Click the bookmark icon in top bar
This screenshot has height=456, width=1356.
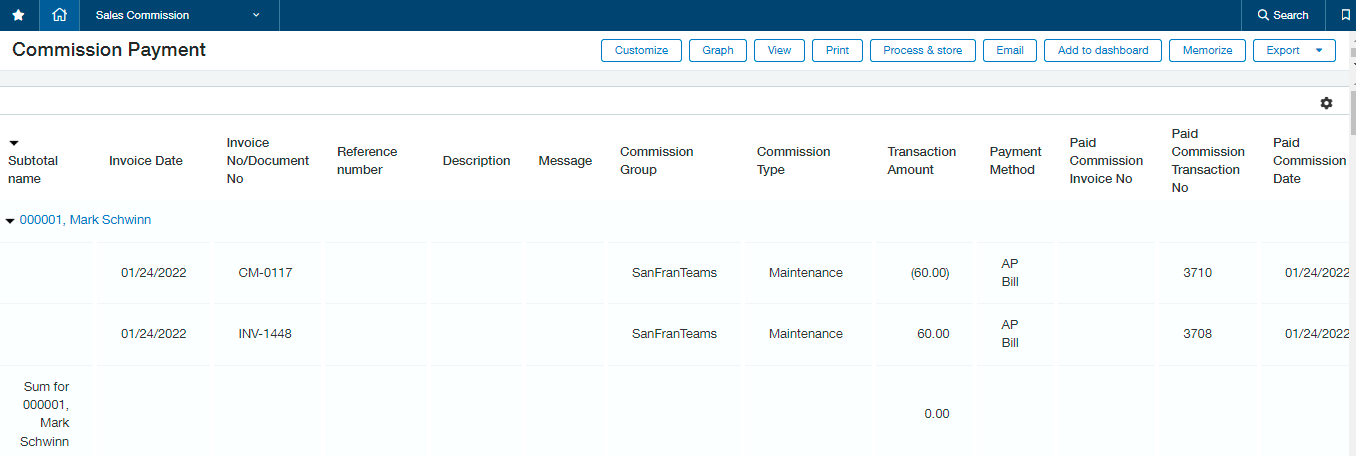click(x=1345, y=15)
